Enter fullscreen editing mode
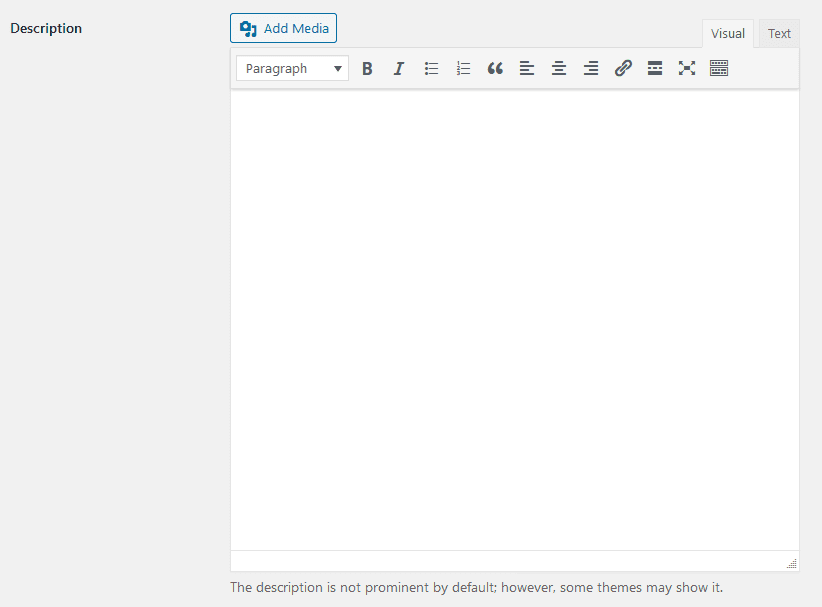Viewport: 822px width, 607px height. 687,69
